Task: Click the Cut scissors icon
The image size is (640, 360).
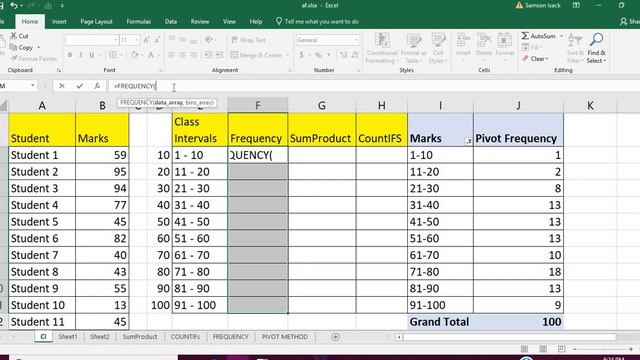Action: coord(13,36)
